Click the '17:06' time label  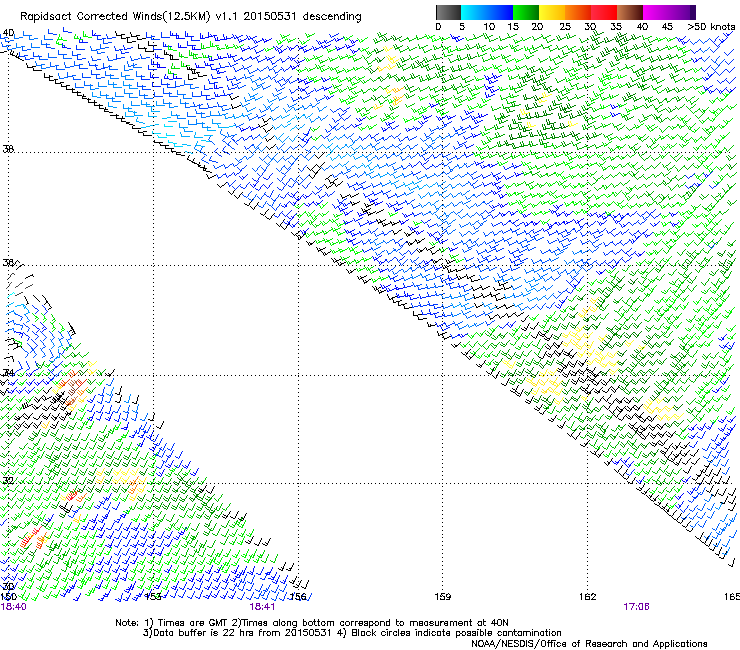point(636,607)
